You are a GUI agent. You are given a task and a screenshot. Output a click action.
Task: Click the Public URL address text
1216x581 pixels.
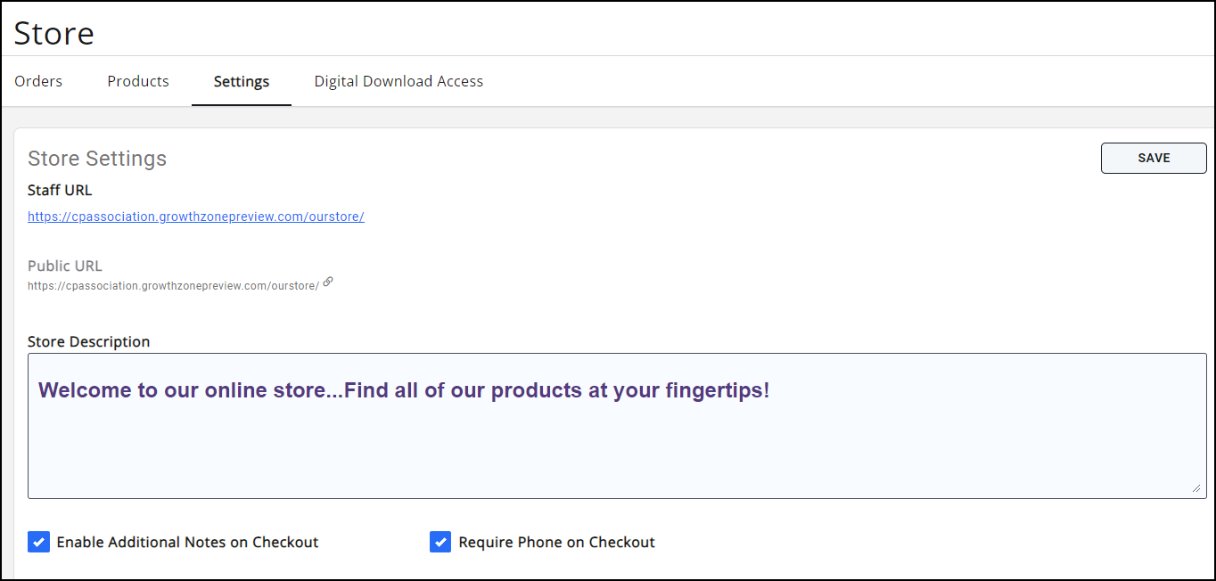point(173,285)
